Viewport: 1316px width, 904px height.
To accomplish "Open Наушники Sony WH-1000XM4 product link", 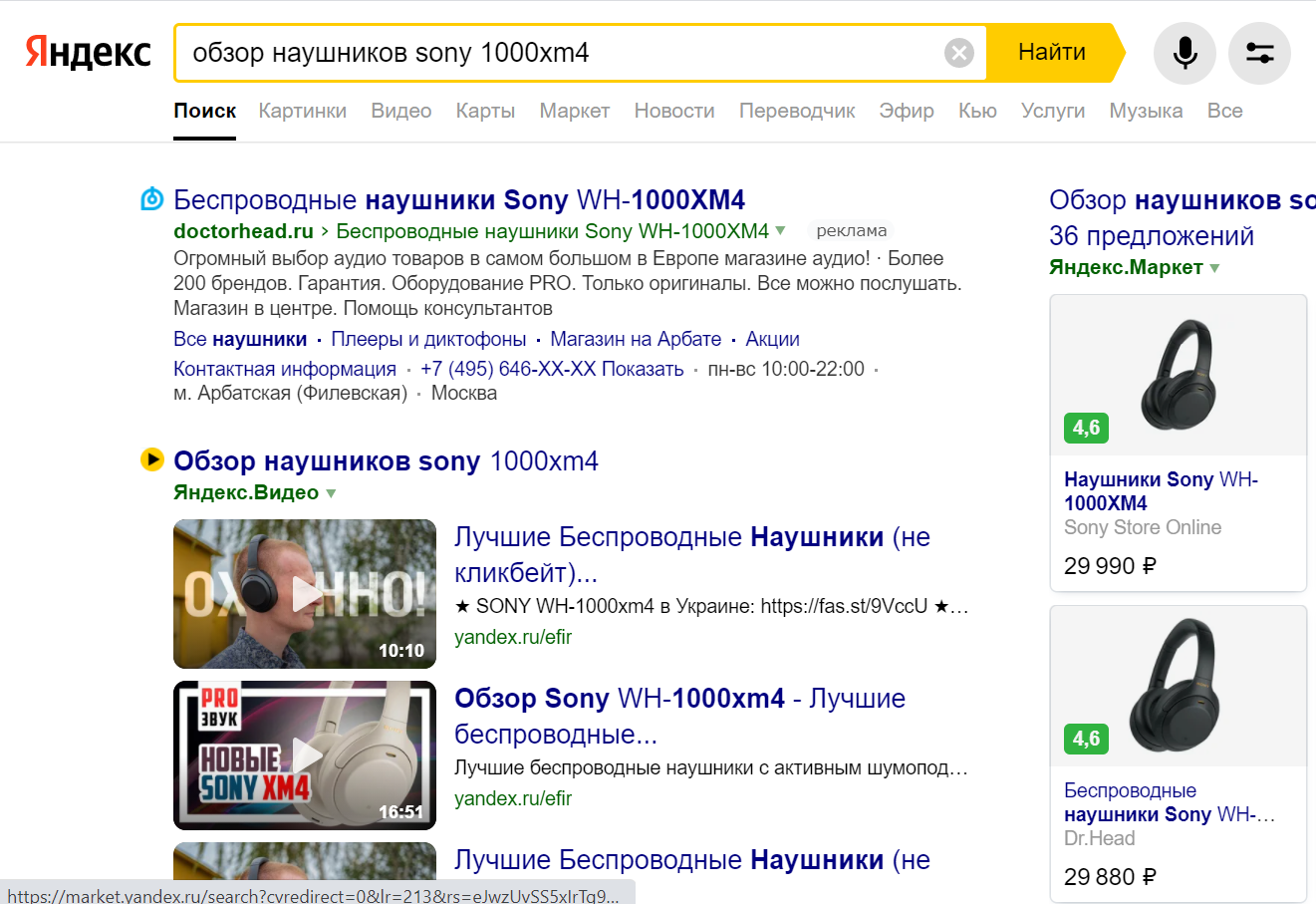I will (1161, 491).
